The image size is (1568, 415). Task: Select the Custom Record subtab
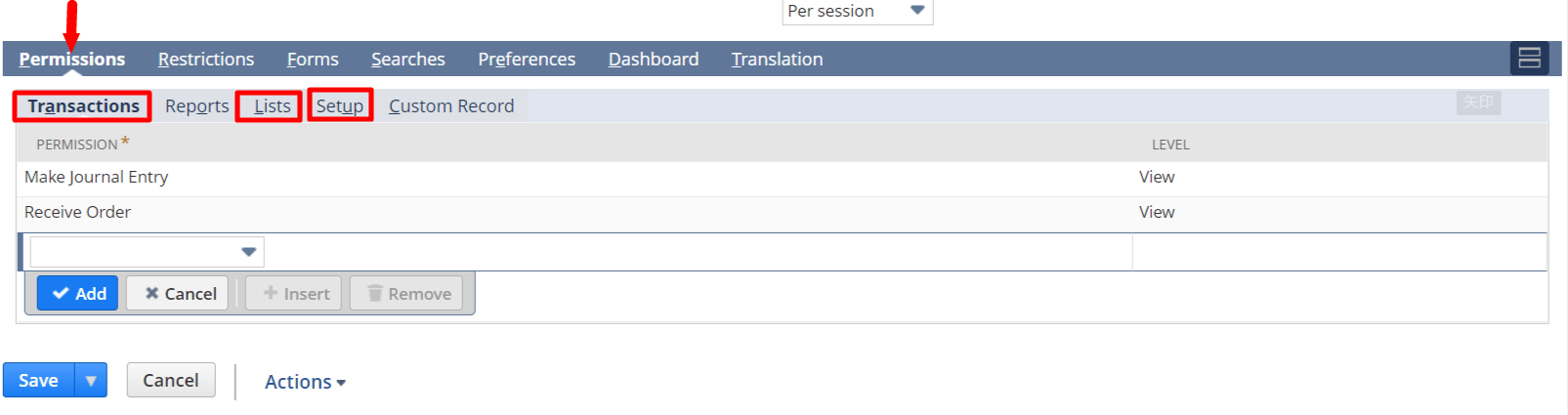pyautogui.click(x=451, y=105)
